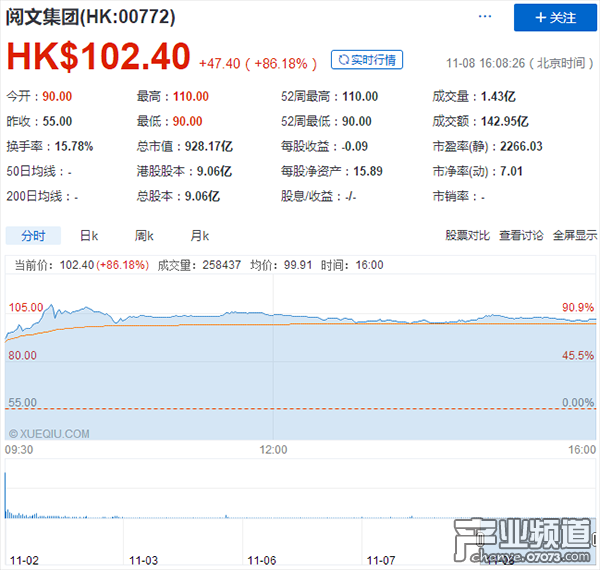Click the 45.5% percentage axis label
The image size is (600, 570).
(578, 355)
